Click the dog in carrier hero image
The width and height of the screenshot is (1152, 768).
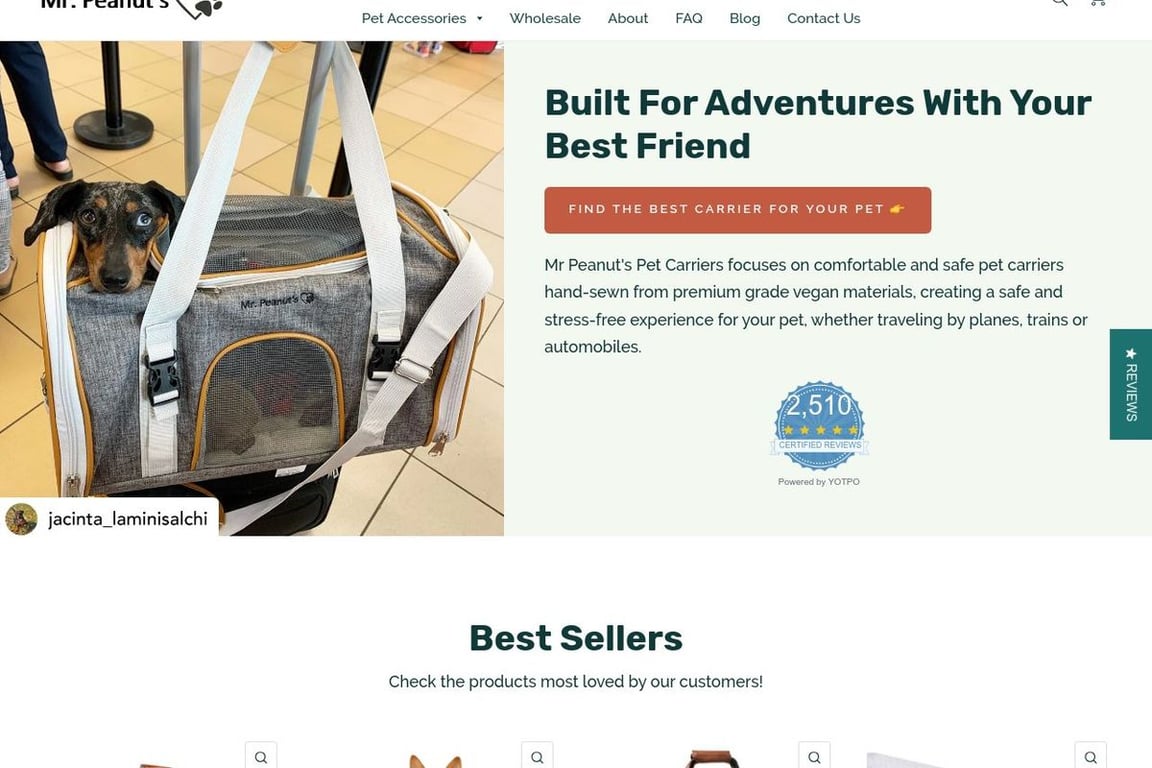[x=252, y=288]
